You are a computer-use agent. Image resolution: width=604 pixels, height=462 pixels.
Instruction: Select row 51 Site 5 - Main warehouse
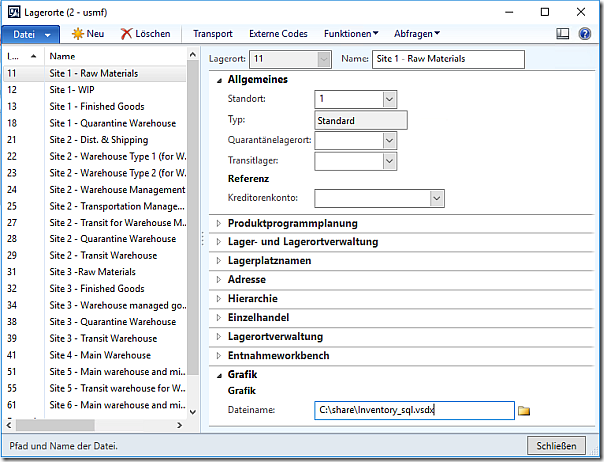point(95,371)
